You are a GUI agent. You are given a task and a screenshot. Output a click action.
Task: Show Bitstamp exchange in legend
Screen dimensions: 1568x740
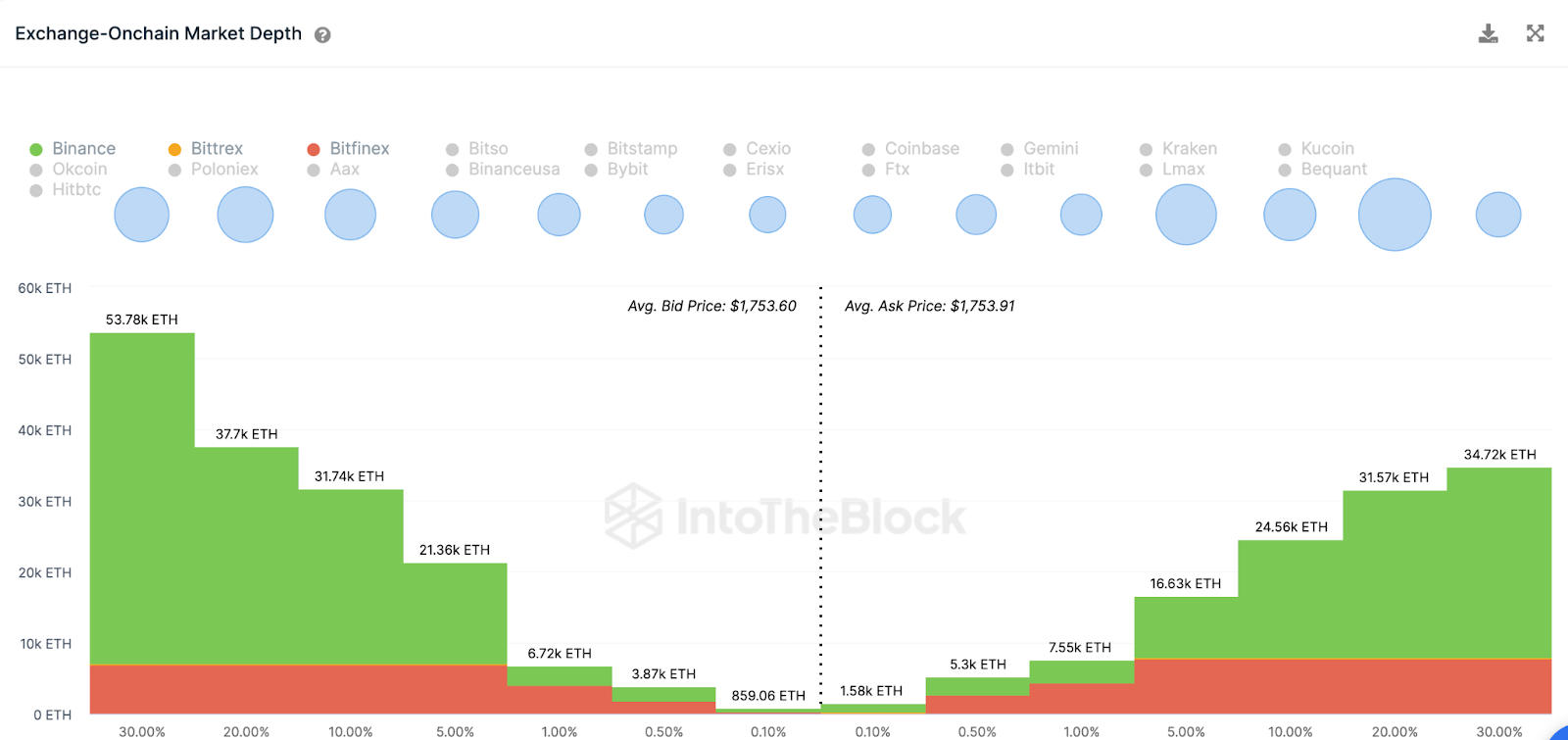pos(631,149)
